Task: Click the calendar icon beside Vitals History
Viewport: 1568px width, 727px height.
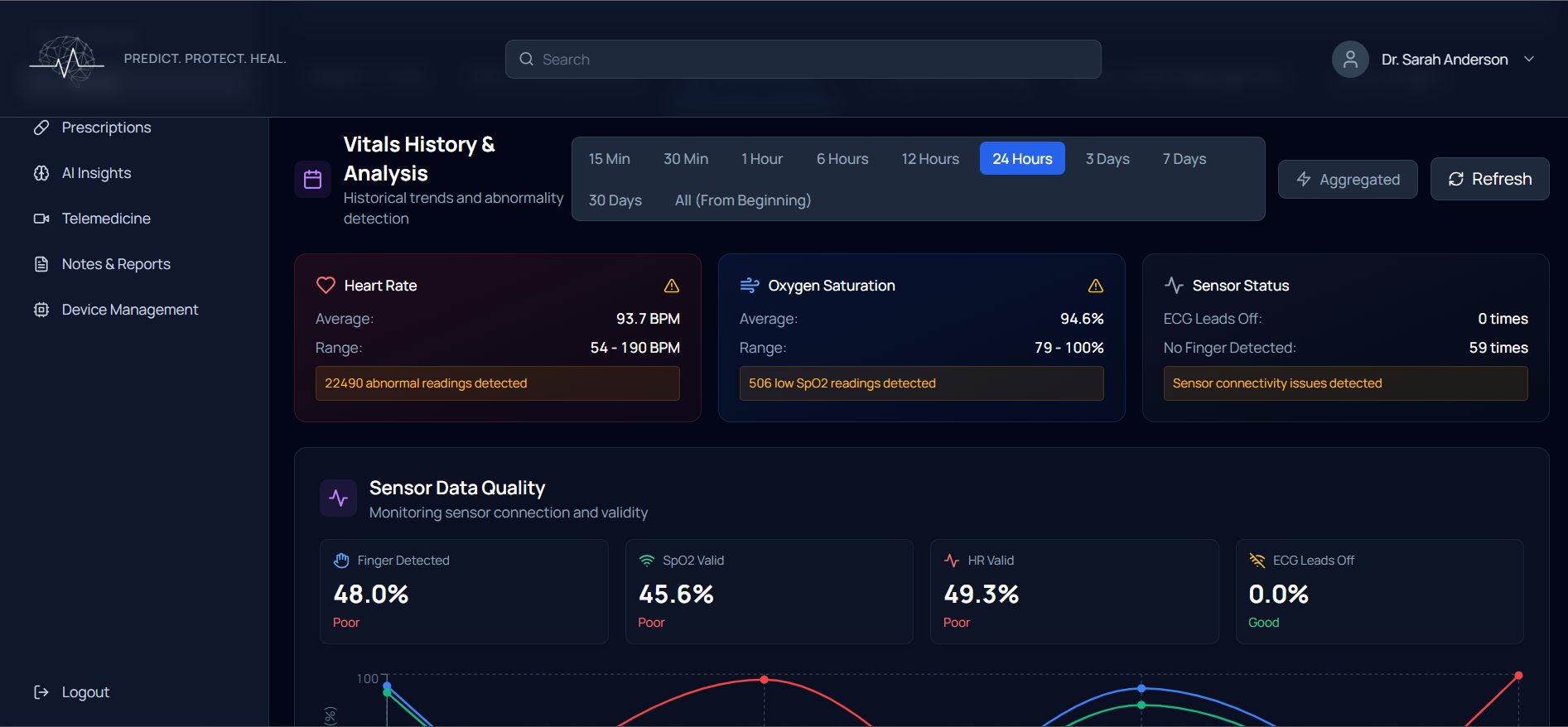Action: (x=312, y=180)
